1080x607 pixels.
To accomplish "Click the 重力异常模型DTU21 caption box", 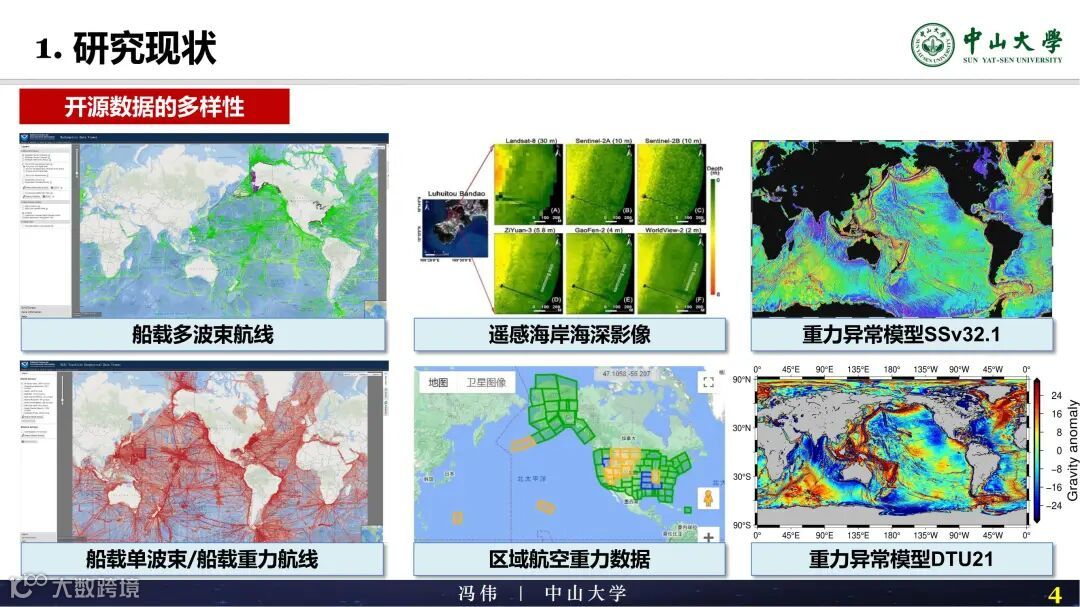I will point(902,559).
